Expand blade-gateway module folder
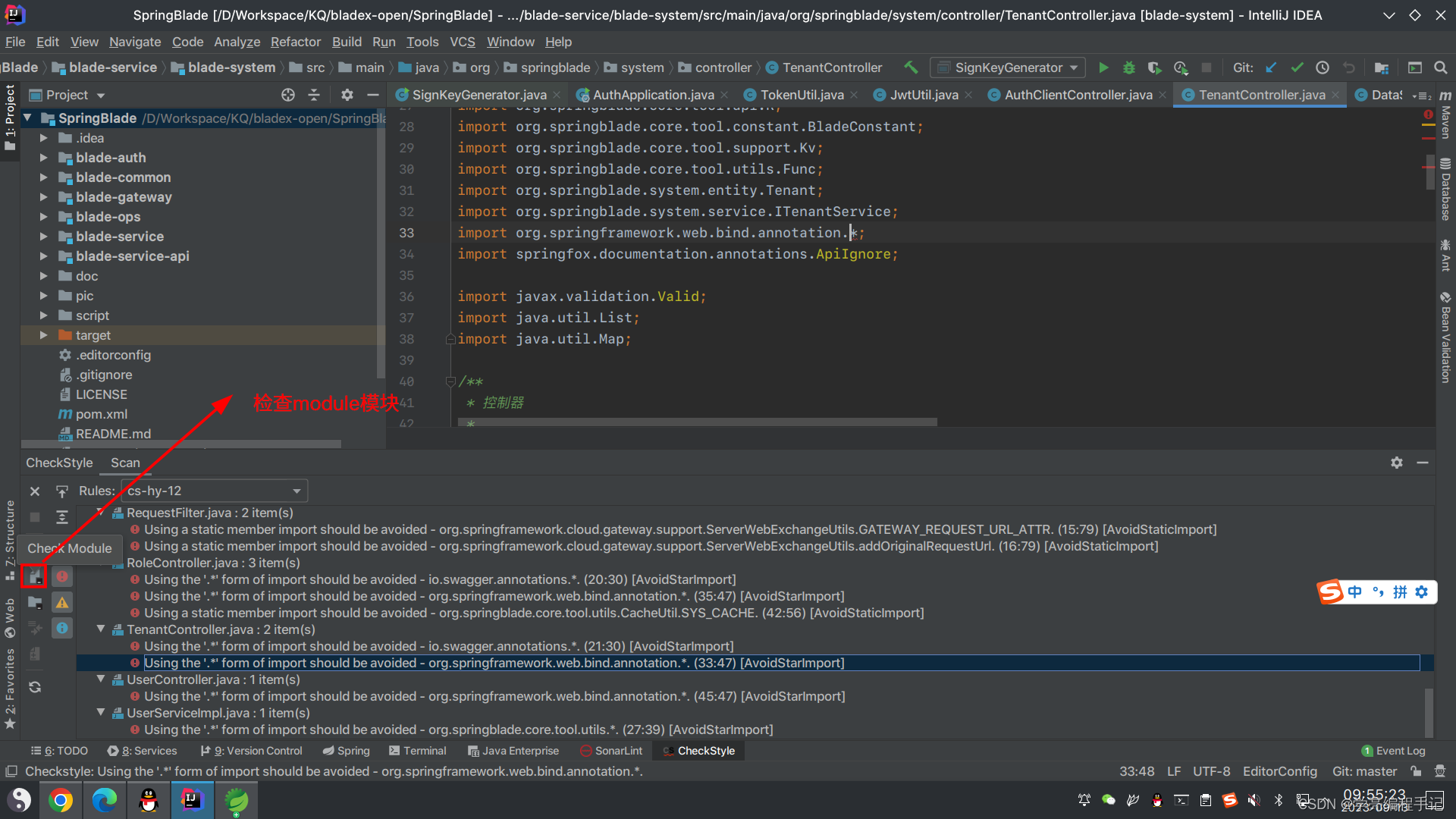The image size is (1456, 819). click(x=44, y=197)
